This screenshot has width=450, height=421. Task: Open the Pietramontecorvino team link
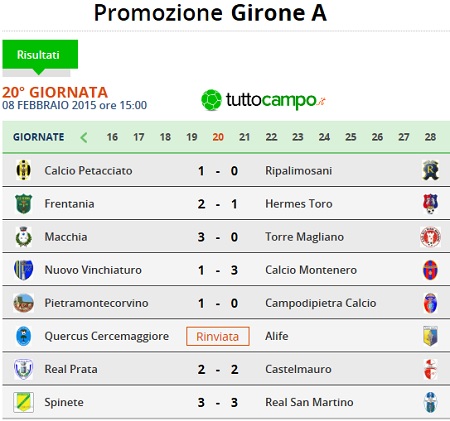(96, 303)
